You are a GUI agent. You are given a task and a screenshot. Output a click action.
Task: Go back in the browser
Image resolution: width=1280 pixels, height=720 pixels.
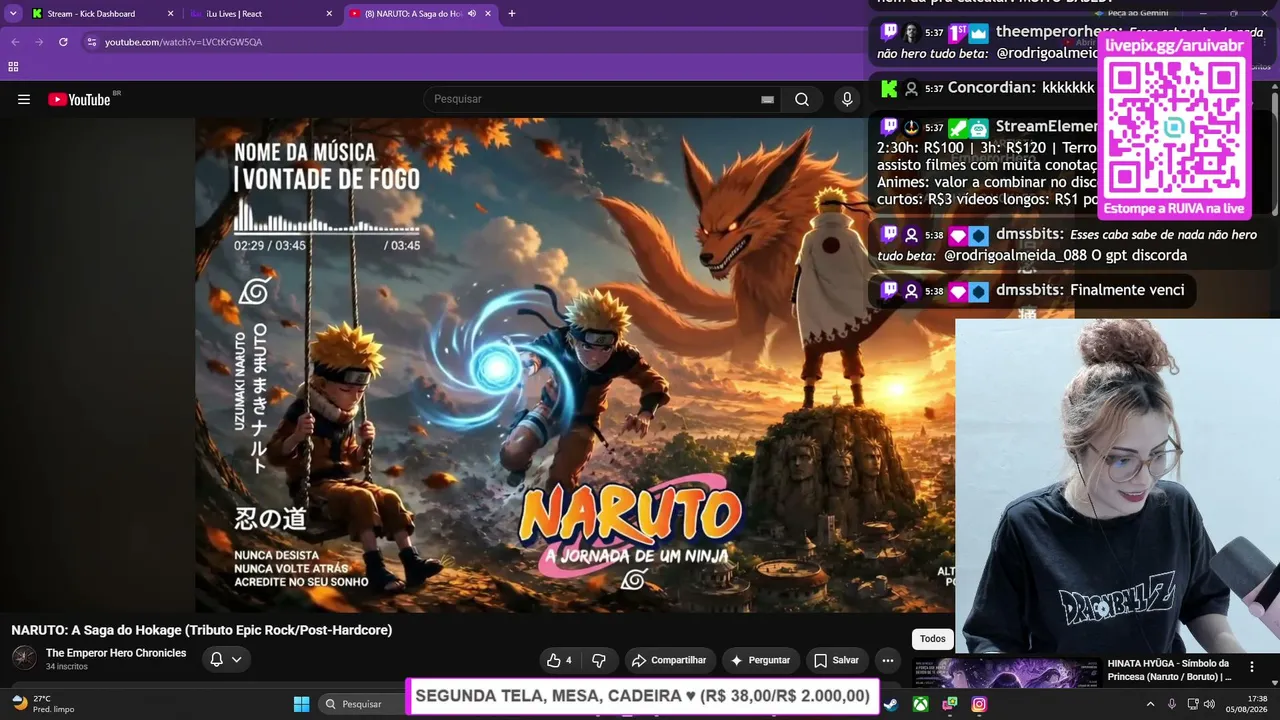15,42
